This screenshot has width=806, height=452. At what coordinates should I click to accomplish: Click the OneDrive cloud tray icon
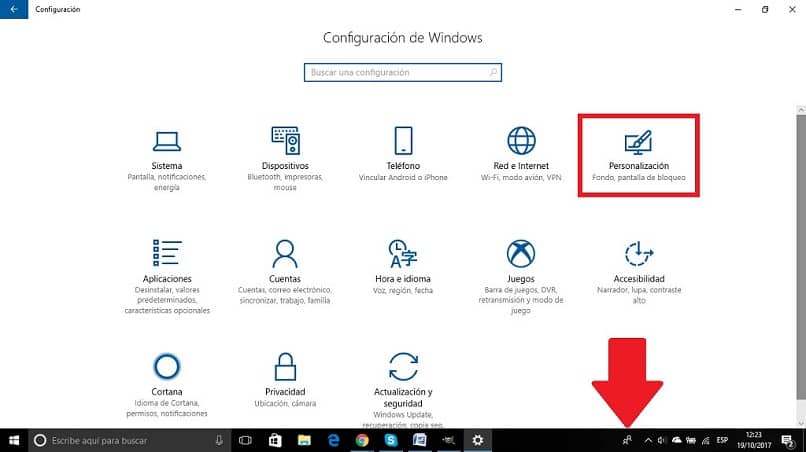tap(677, 440)
